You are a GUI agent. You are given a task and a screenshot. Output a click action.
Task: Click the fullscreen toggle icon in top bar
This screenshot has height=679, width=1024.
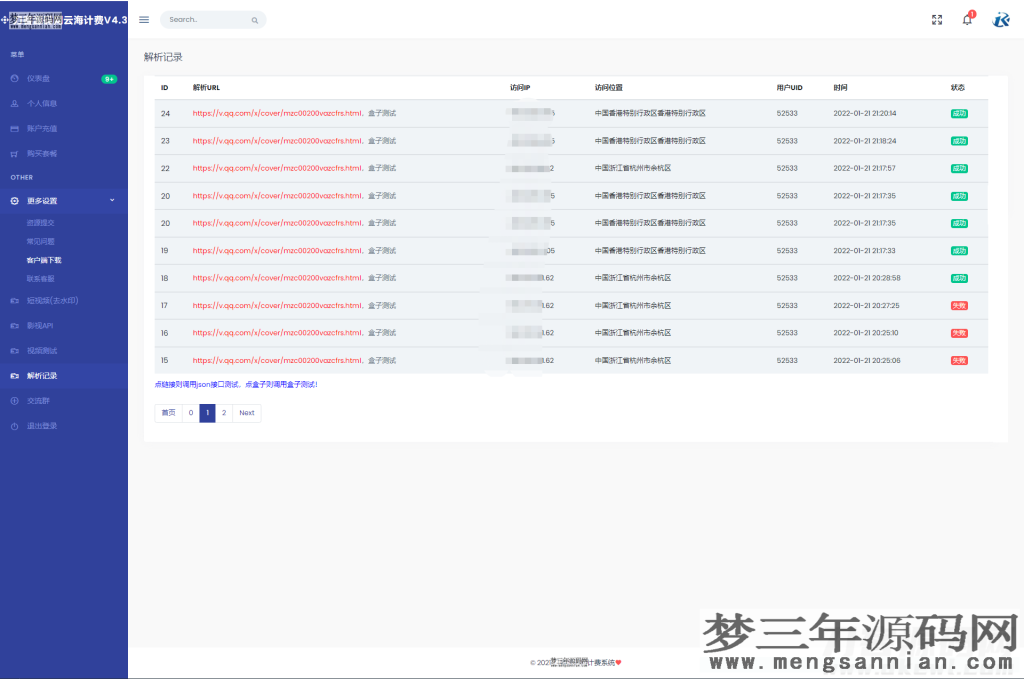937,18
